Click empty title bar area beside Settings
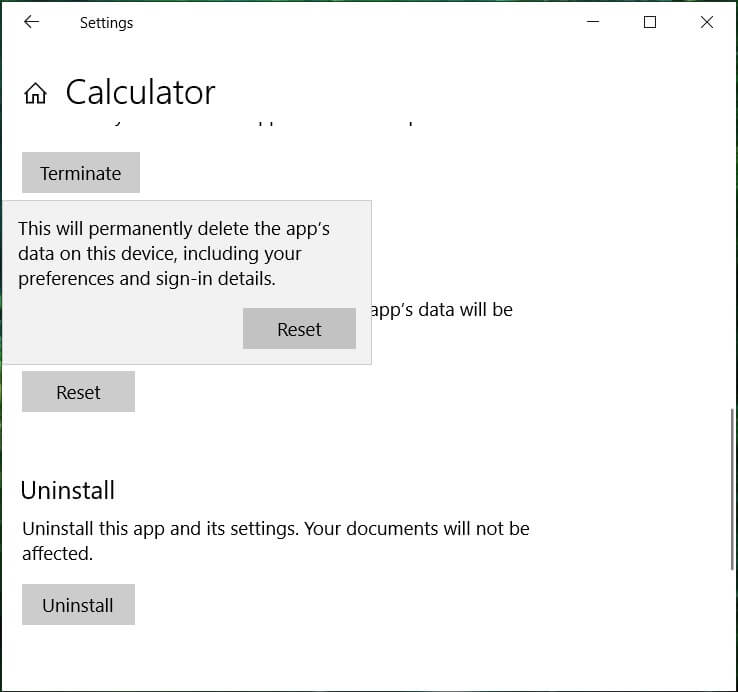This screenshot has width=738, height=692. point(350,22)
